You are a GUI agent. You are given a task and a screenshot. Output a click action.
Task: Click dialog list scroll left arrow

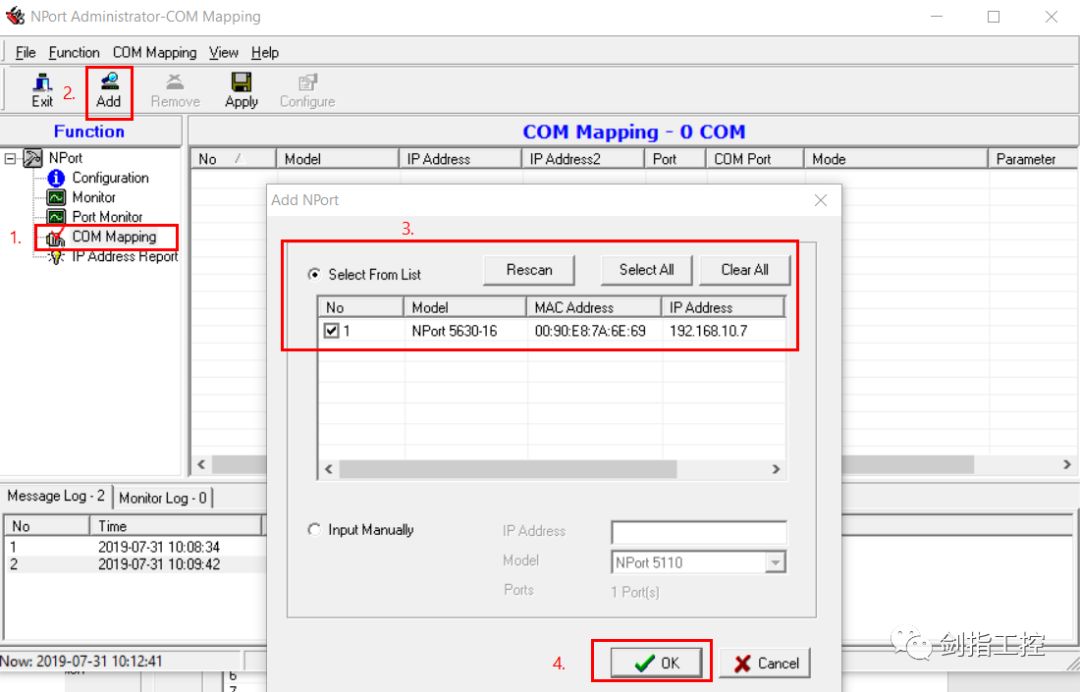(329, 469)
